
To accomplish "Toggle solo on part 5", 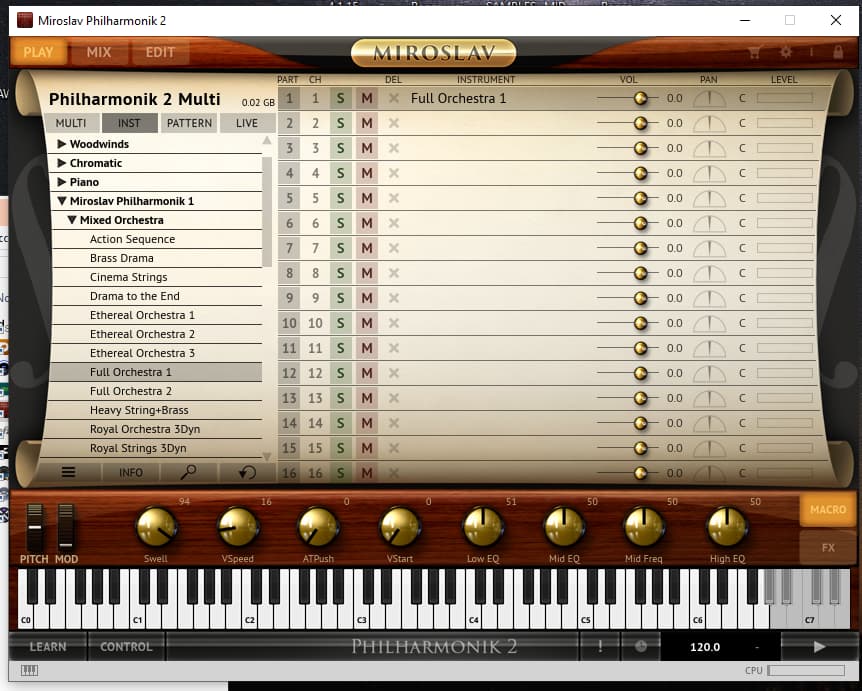I will point(340,198).
